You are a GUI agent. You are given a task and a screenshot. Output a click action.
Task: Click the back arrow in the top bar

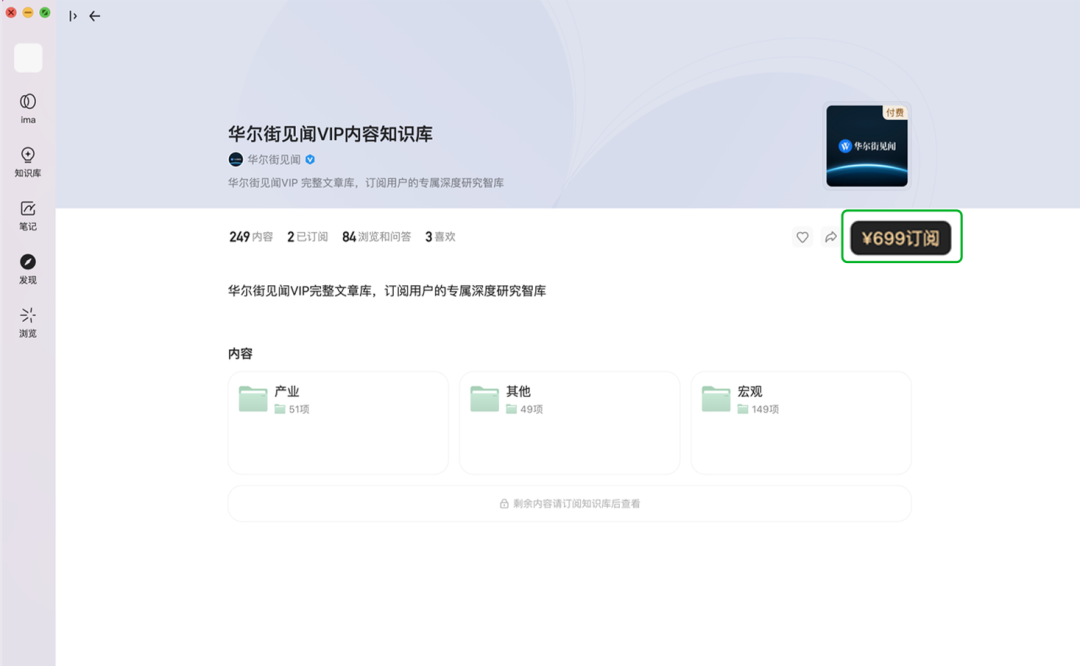95,16
